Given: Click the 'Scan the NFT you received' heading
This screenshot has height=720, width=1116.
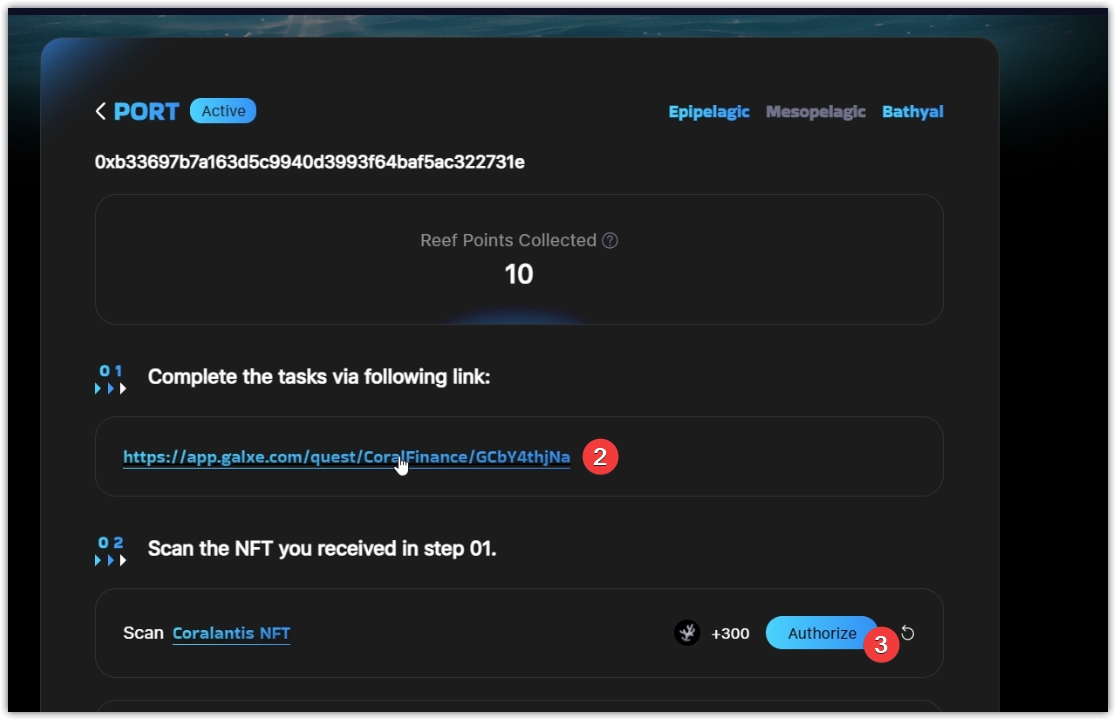Looking at the screenshot, I should click(321, 549).
